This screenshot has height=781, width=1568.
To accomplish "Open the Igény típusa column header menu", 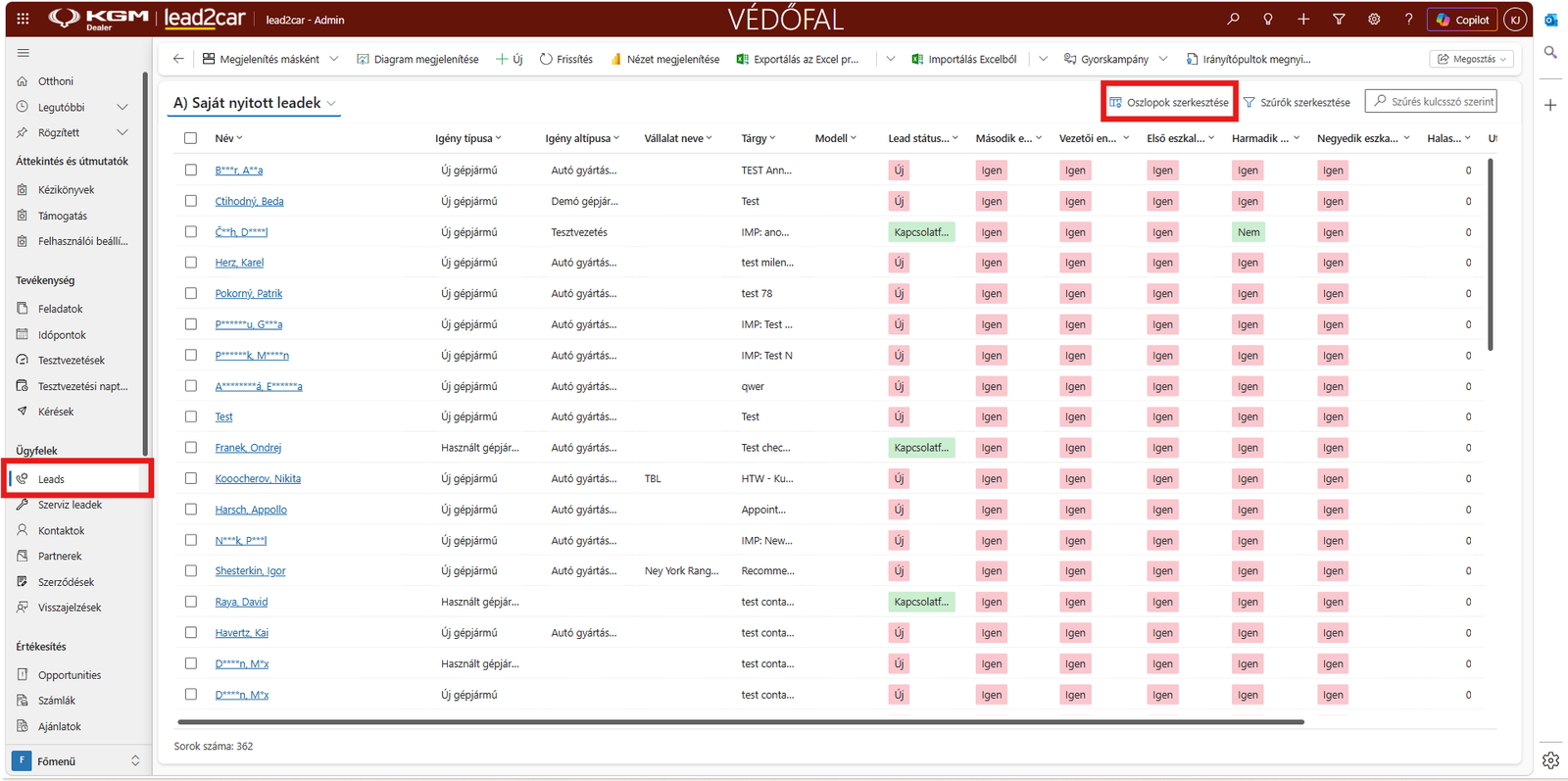I will (468, 138).
